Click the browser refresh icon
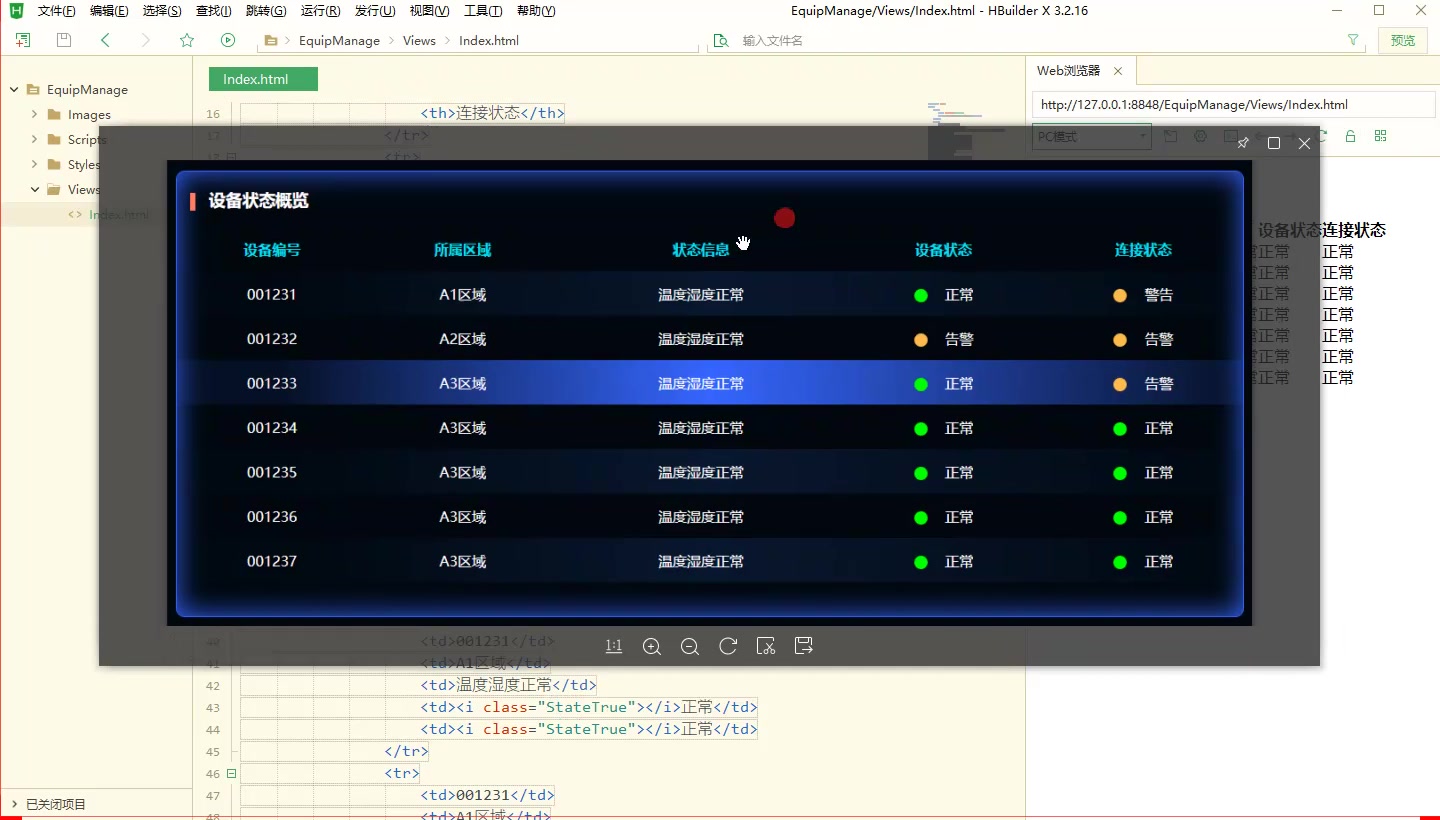1440x820 pixels. (x=1321, y=136)
